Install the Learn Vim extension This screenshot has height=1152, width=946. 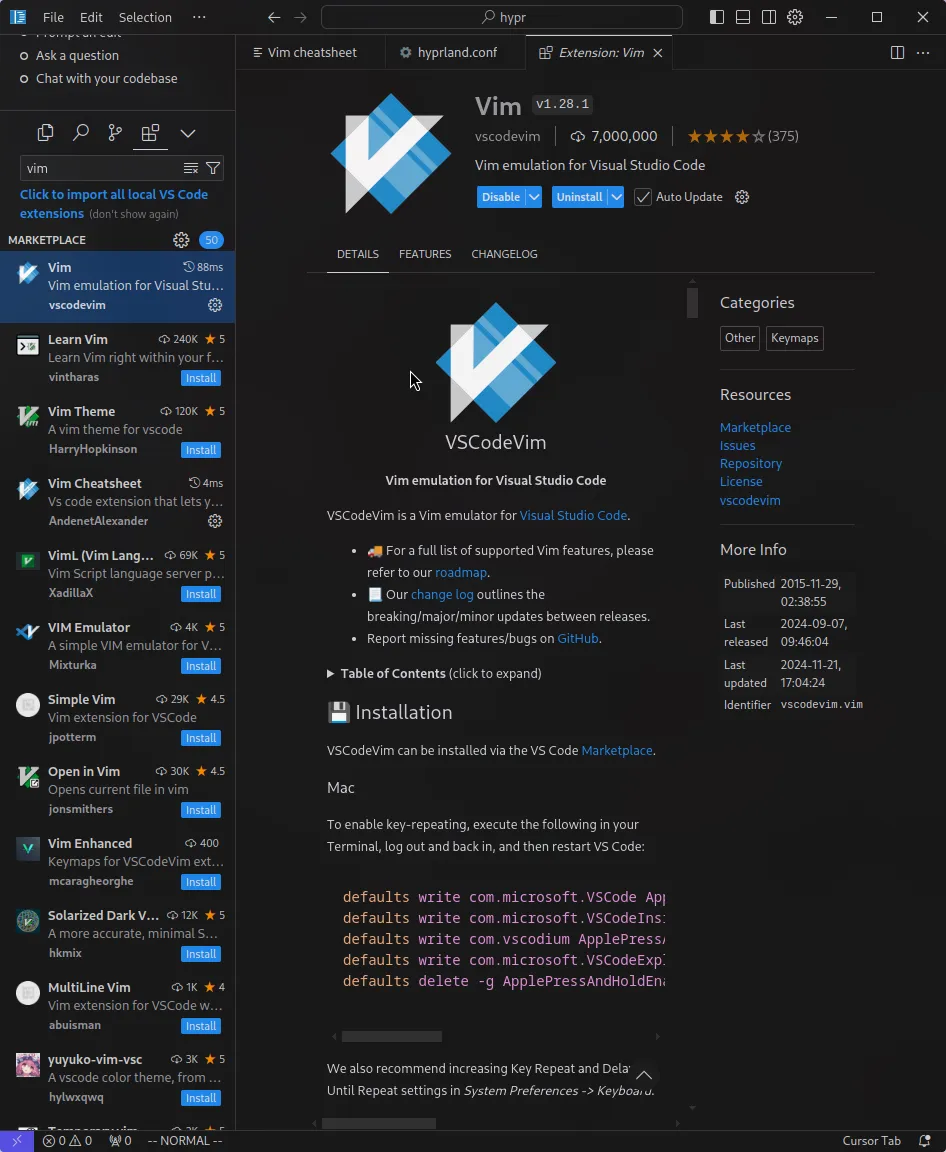tap(201, 378)
